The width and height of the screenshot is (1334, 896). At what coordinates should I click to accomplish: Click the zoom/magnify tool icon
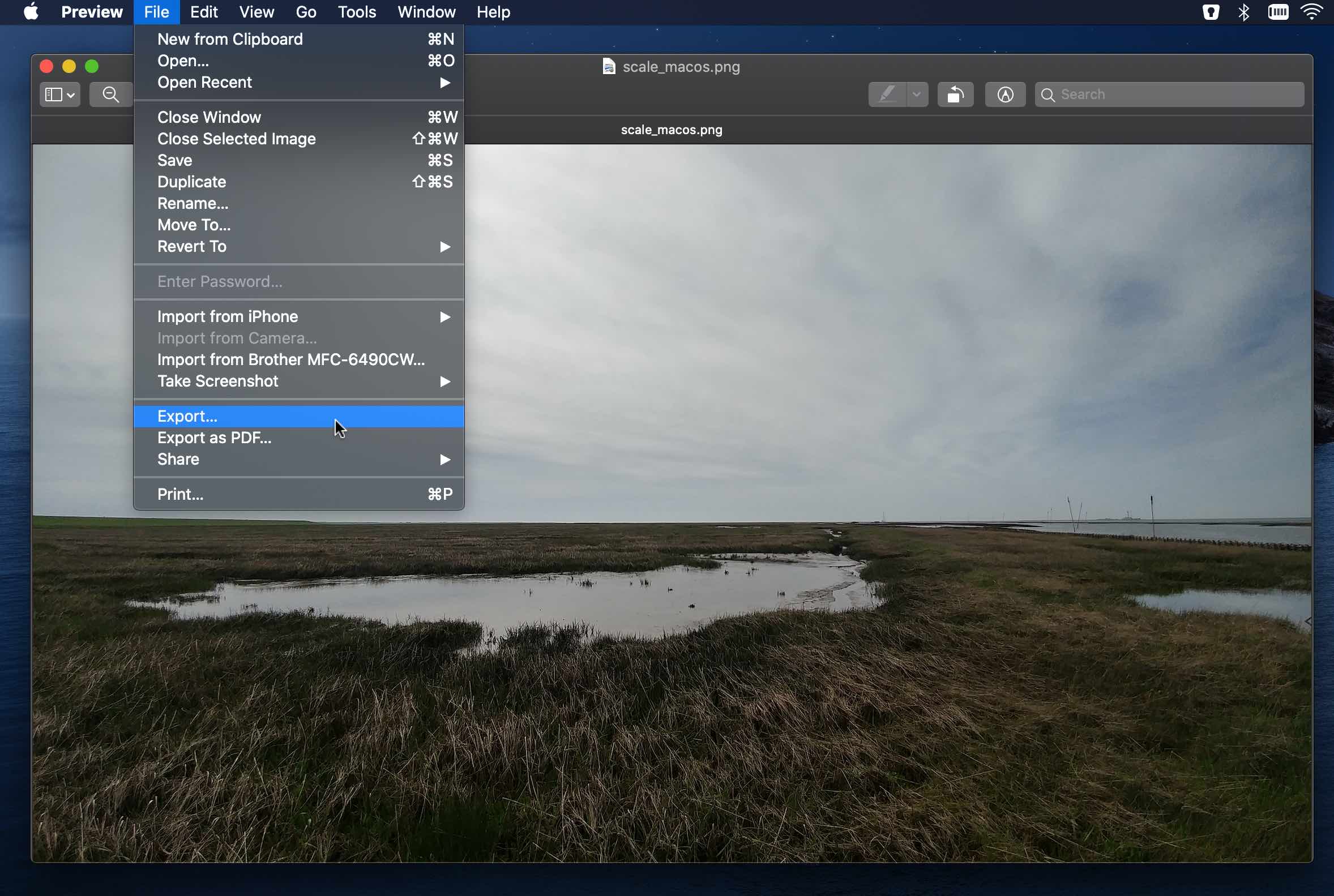coord(110,93)
